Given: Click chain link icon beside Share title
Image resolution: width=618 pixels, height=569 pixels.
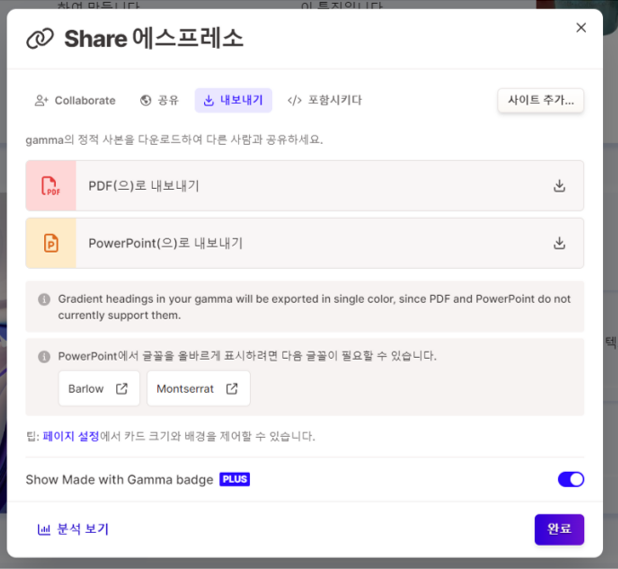Looking at the screenshot, I should [40, 39].
